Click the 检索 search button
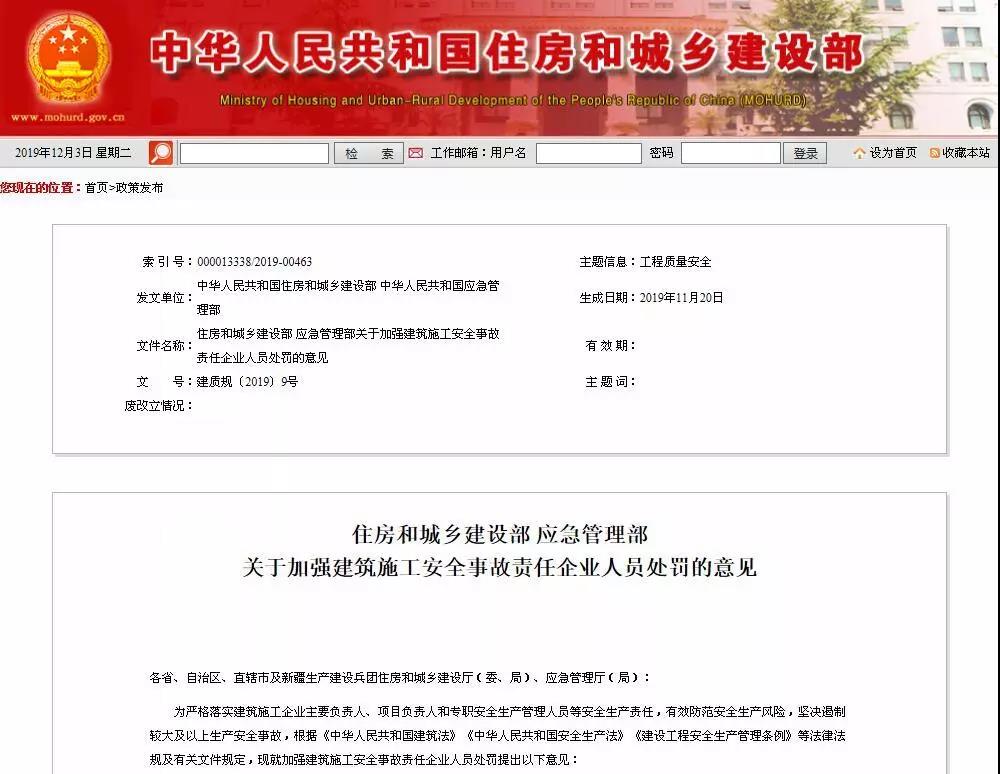 (x=369, y=153)
